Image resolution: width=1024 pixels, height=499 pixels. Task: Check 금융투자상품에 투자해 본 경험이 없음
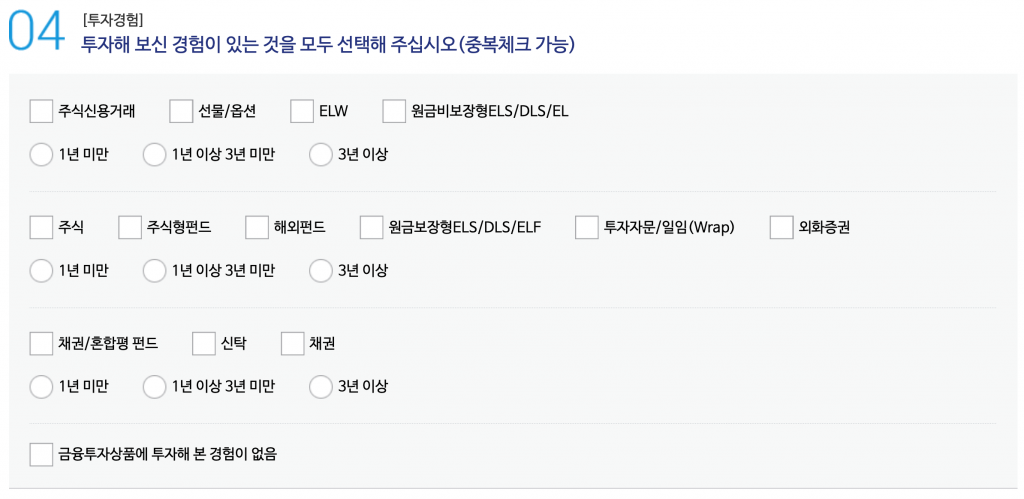click(41, 454)
